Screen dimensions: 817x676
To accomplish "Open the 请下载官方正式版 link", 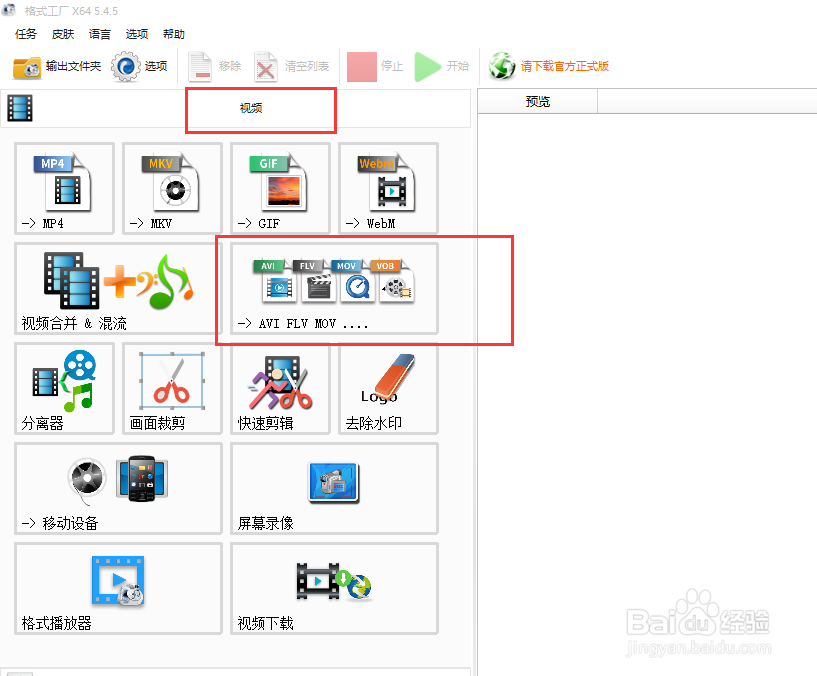I will [564, 66].
